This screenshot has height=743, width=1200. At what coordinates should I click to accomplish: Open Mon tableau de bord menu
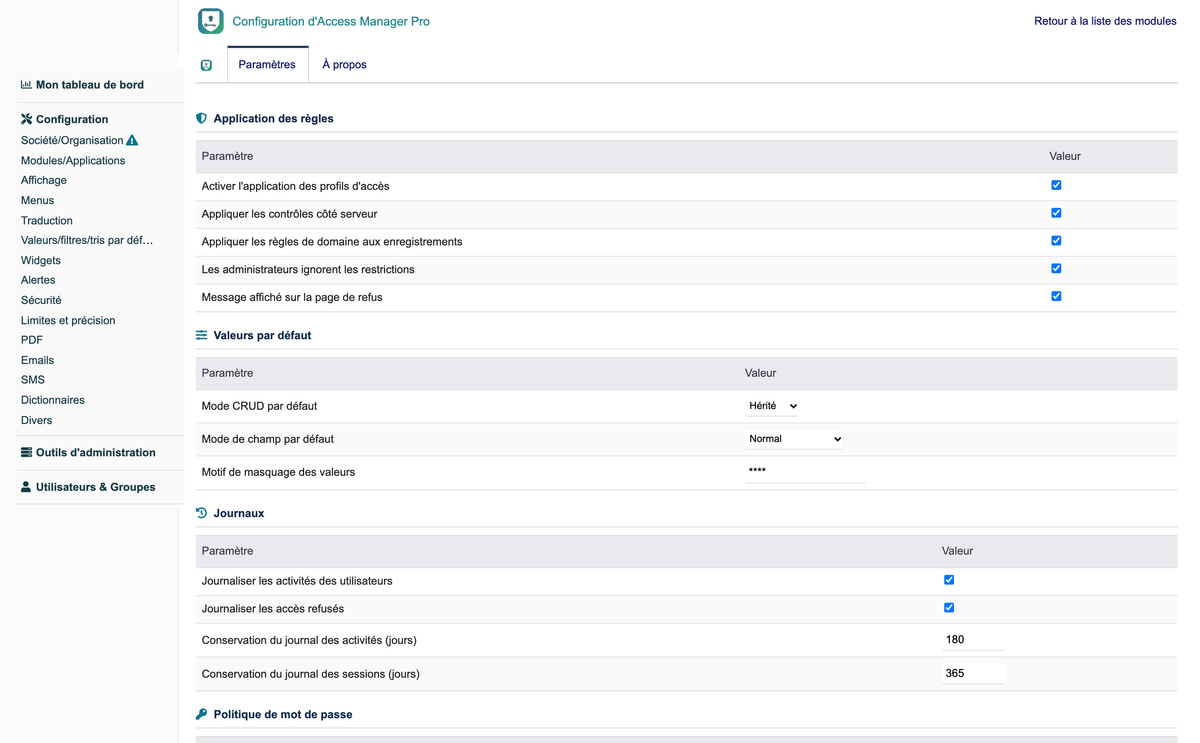(90, 85)
